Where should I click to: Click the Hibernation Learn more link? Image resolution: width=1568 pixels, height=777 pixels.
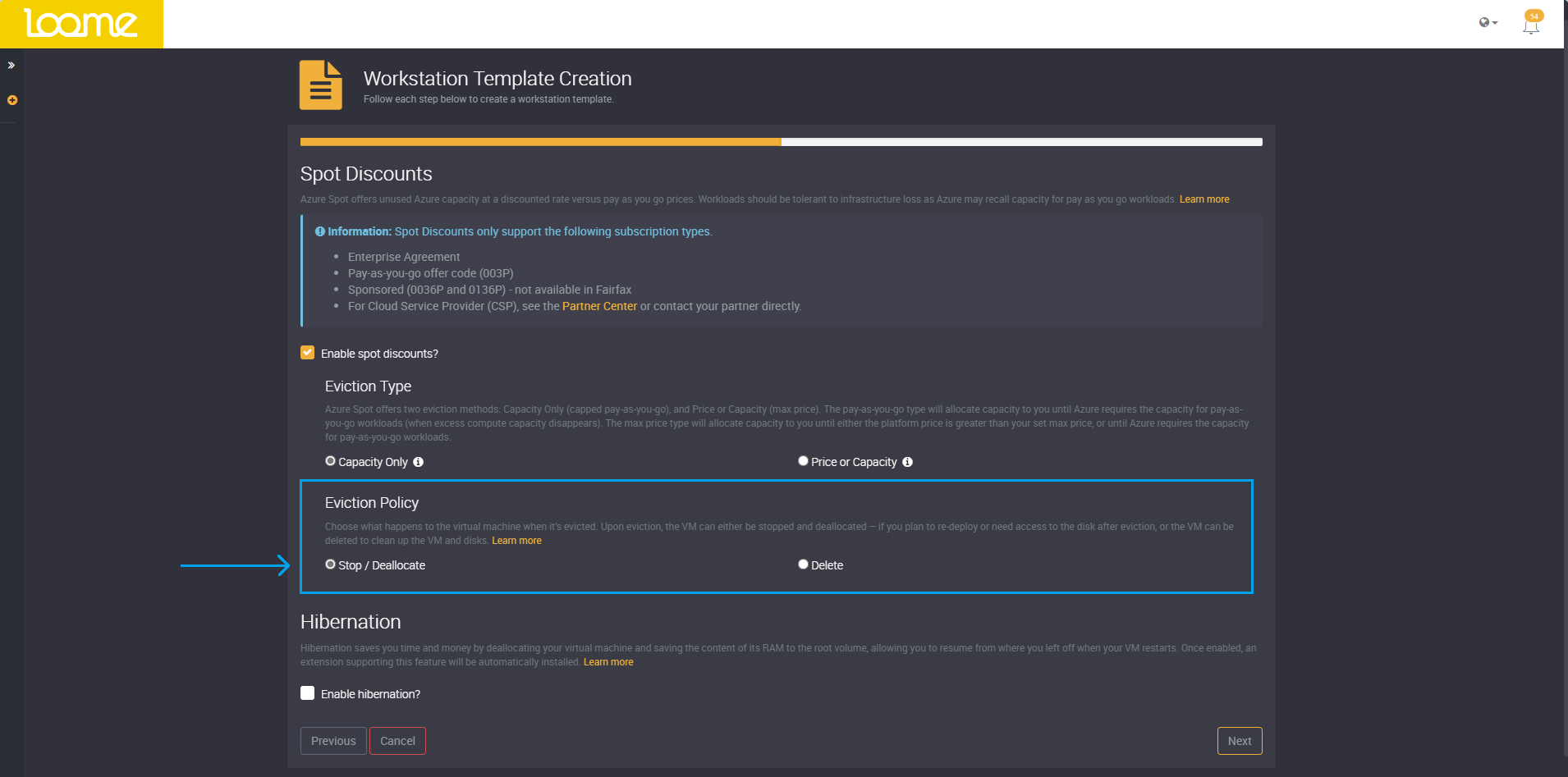[x=608, y=662]
